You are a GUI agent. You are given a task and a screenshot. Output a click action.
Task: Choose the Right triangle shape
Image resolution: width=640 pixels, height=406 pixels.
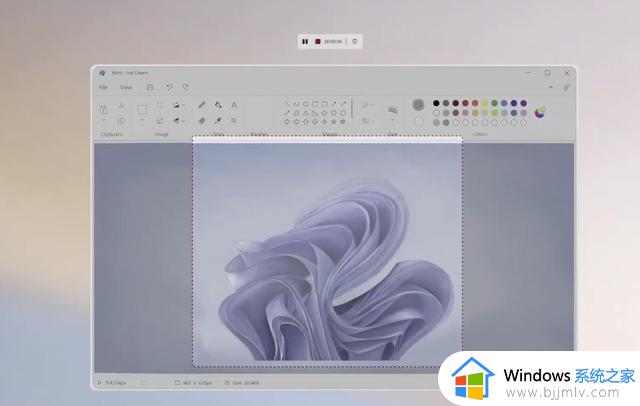click(x=315, y=113)
